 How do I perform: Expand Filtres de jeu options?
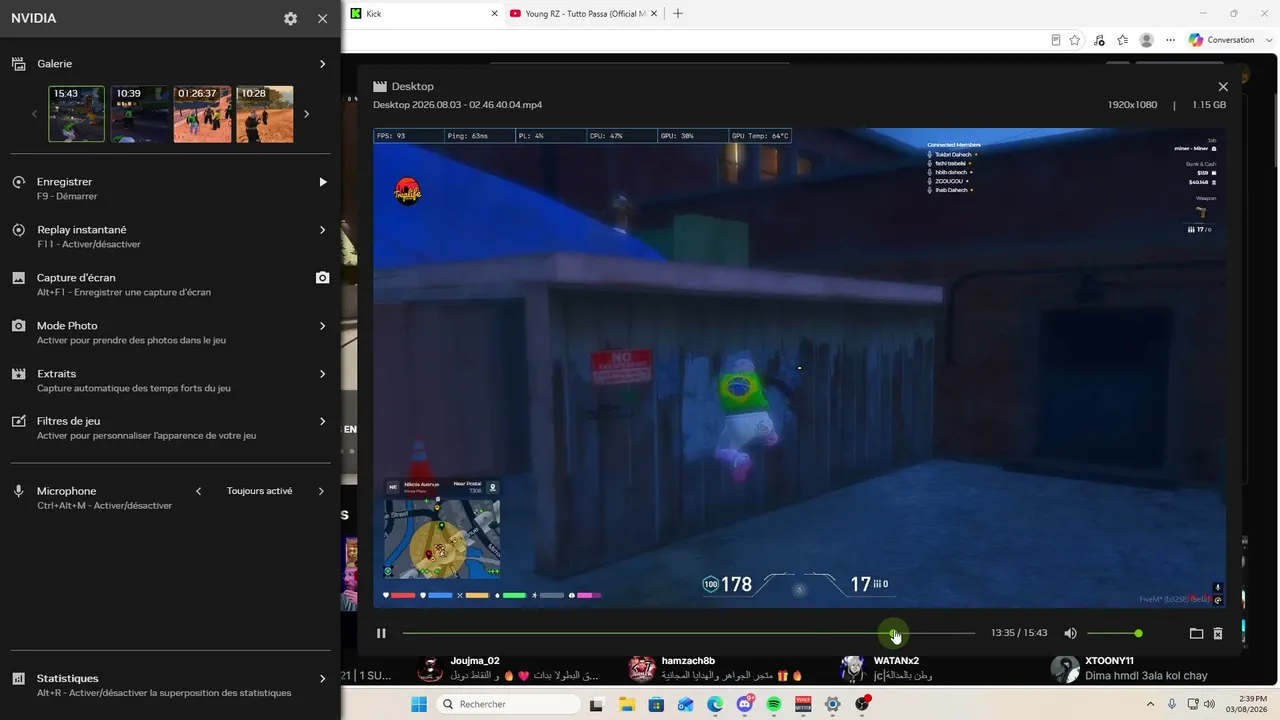[x=322, y=421]
